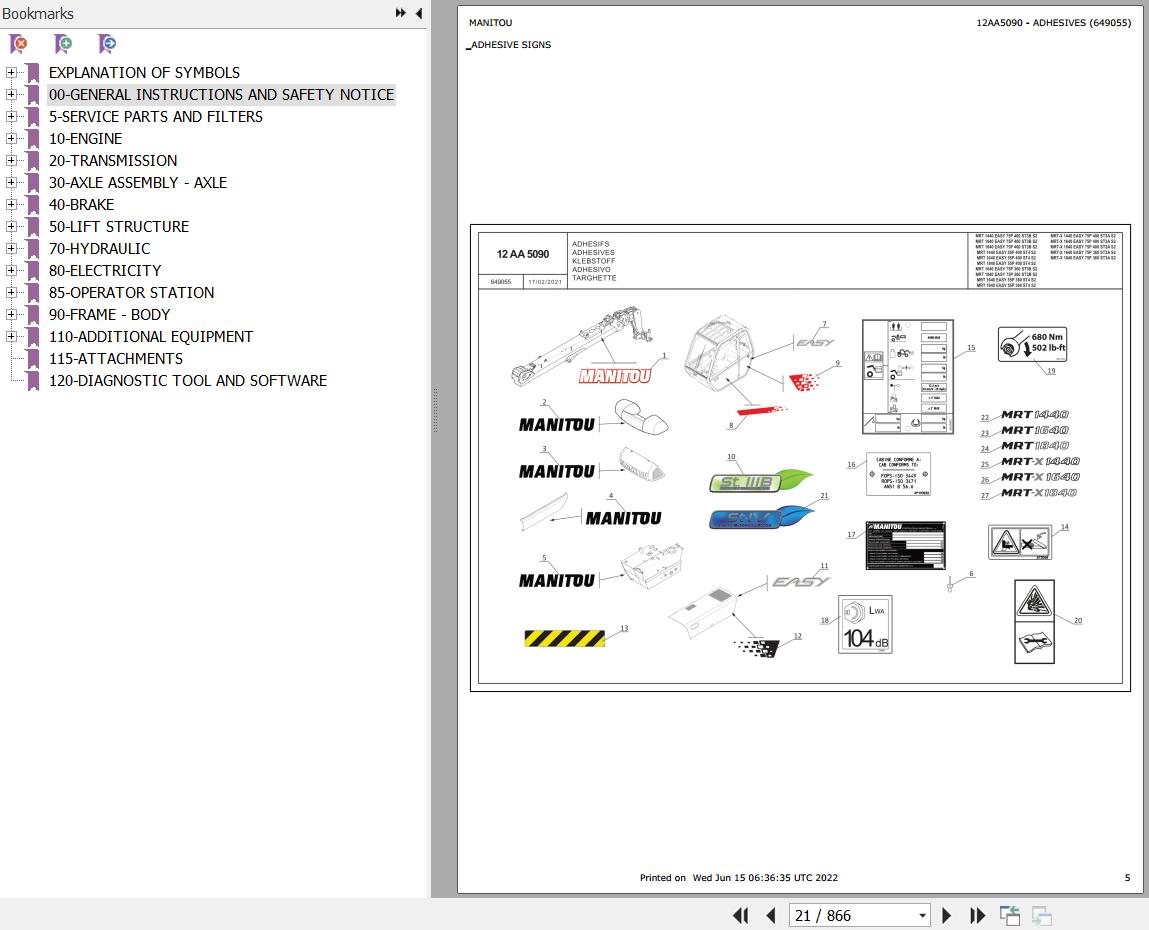Image resolution: width=1149 pixels, height=930 pixels.
Task: Expand the 70-HYDRAULIC bookmark node
Action: [x=11, y=248]
